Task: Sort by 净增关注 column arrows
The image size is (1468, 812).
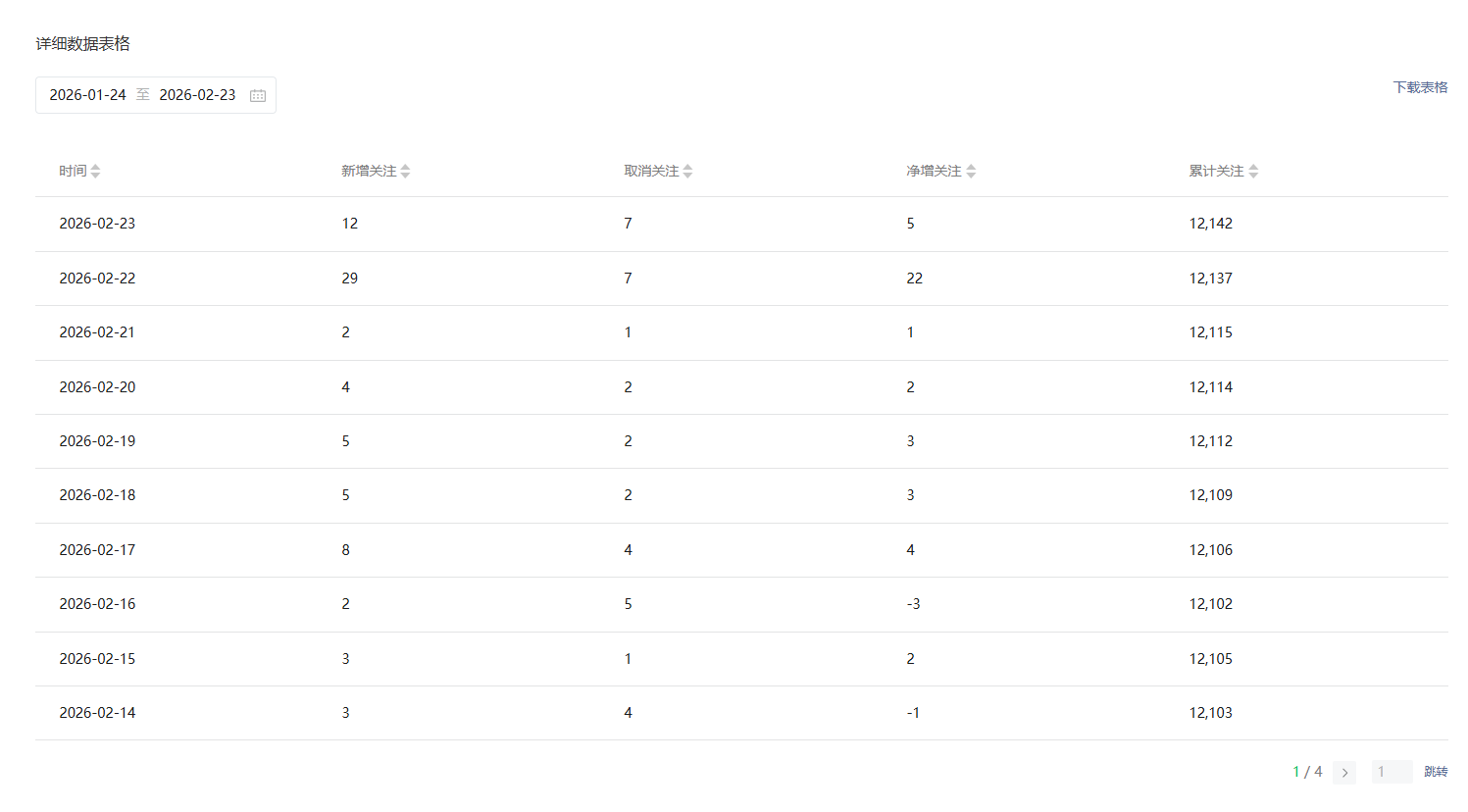Action: (x=971, y=172)
